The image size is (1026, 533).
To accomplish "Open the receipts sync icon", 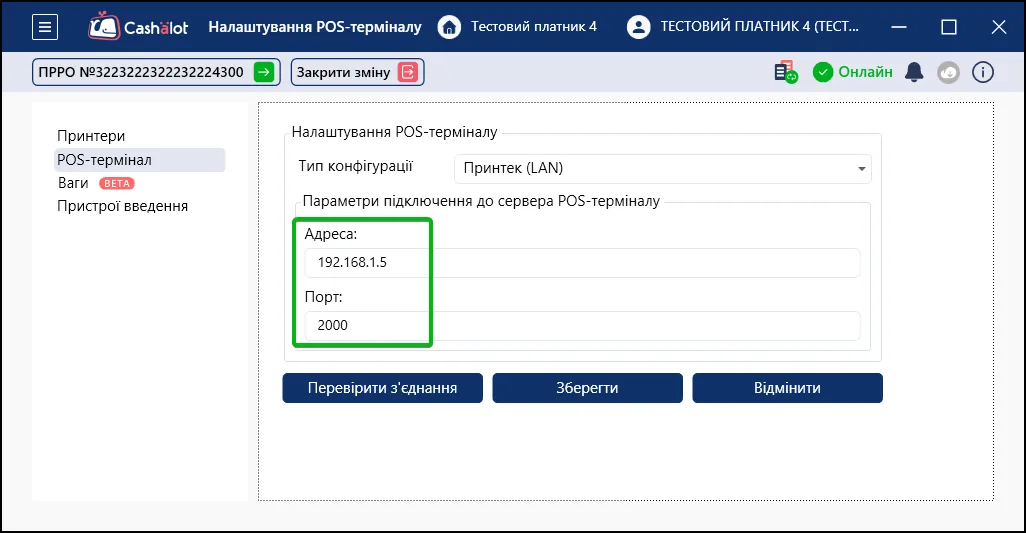I will (x=785, y=72).
